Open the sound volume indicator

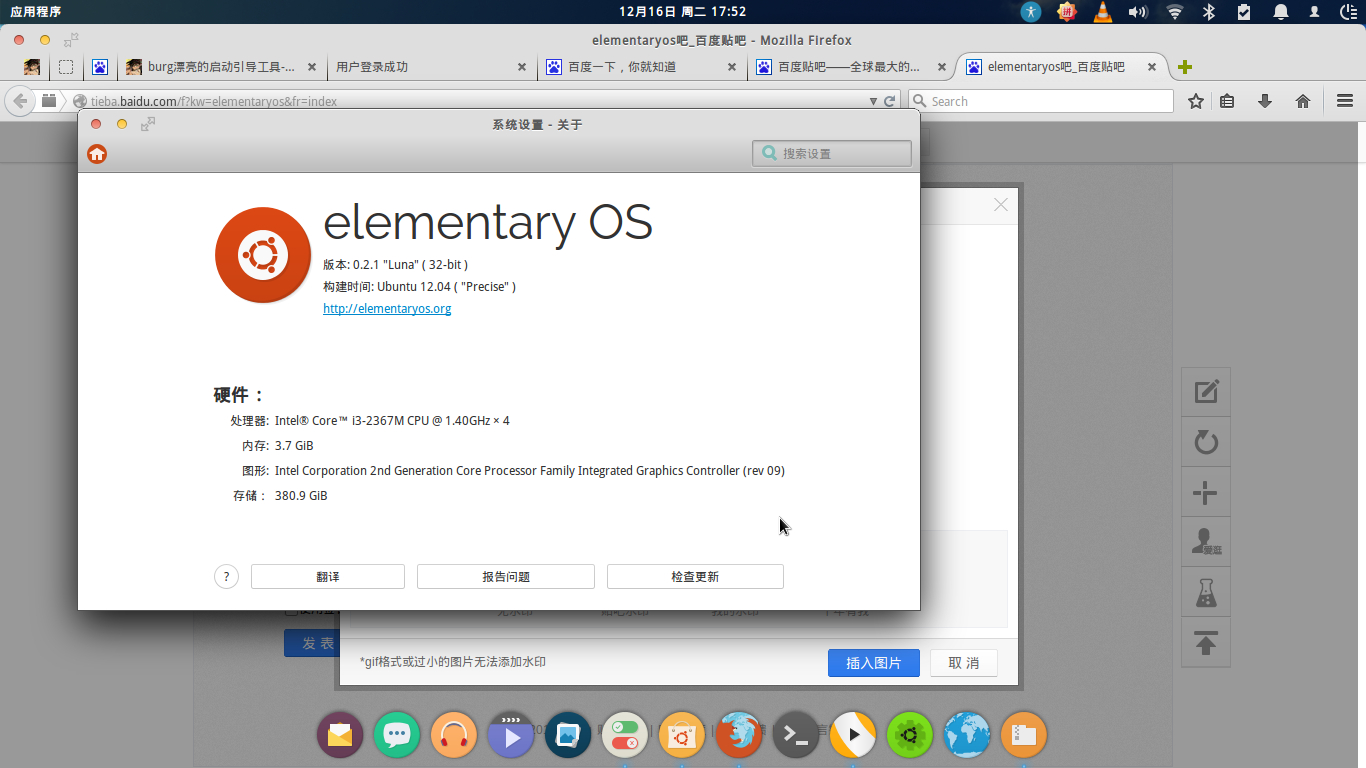(1138, 12)
